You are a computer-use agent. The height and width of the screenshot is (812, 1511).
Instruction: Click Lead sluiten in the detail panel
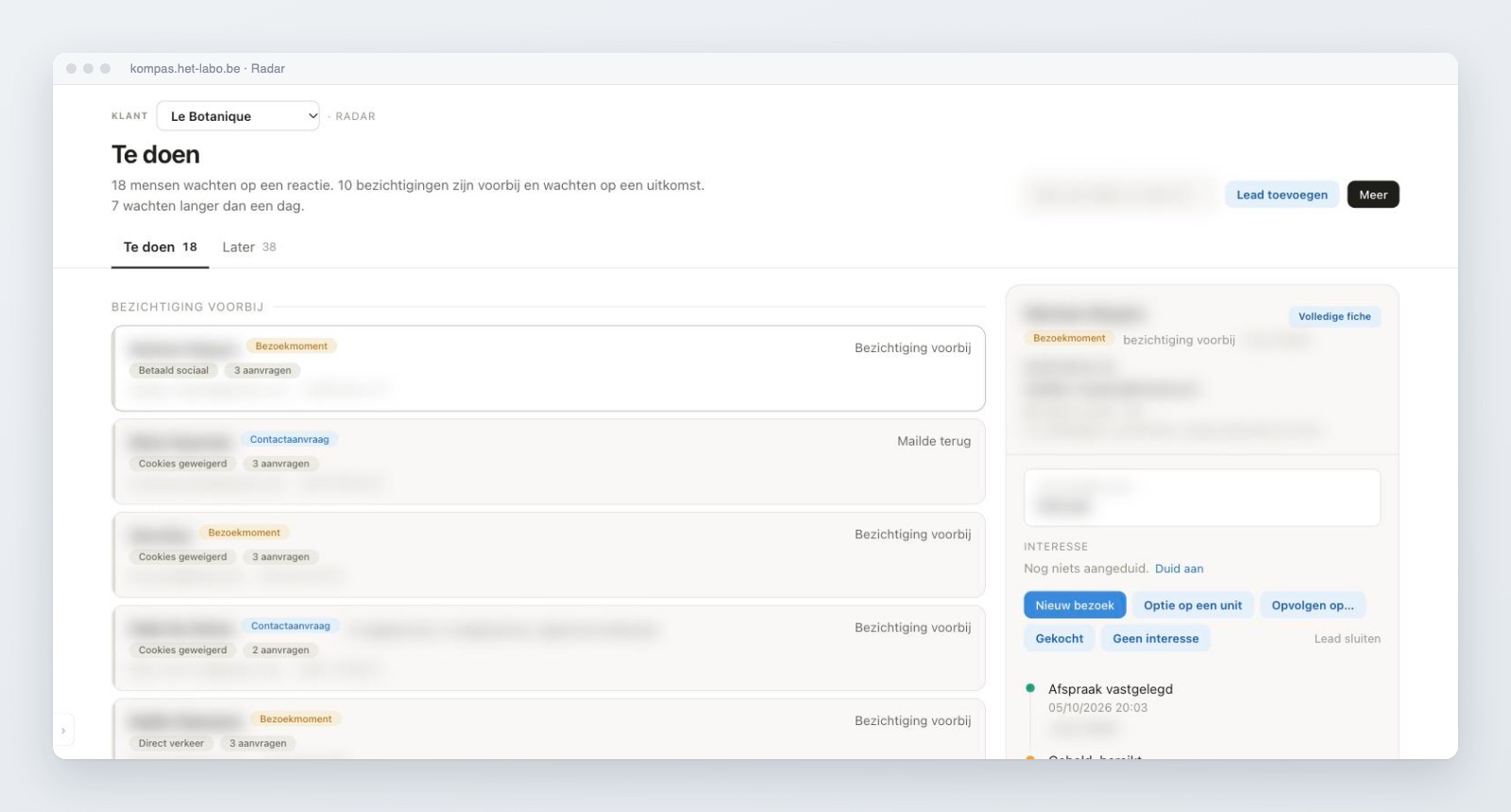point(1347,638)
